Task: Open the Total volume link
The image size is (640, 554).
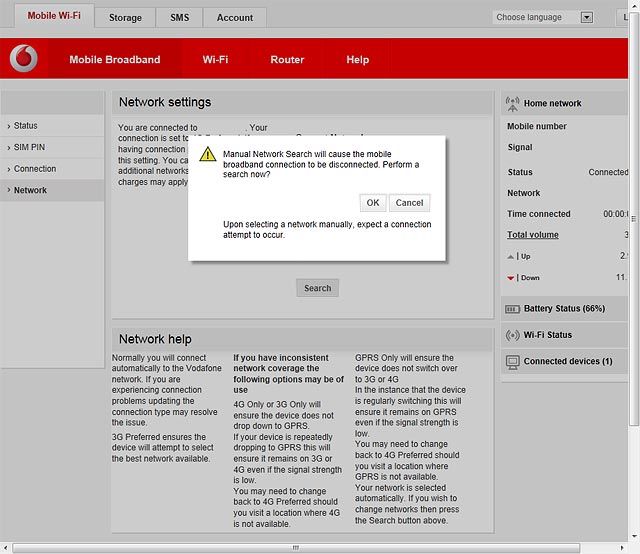Action: tap(533, 235)
